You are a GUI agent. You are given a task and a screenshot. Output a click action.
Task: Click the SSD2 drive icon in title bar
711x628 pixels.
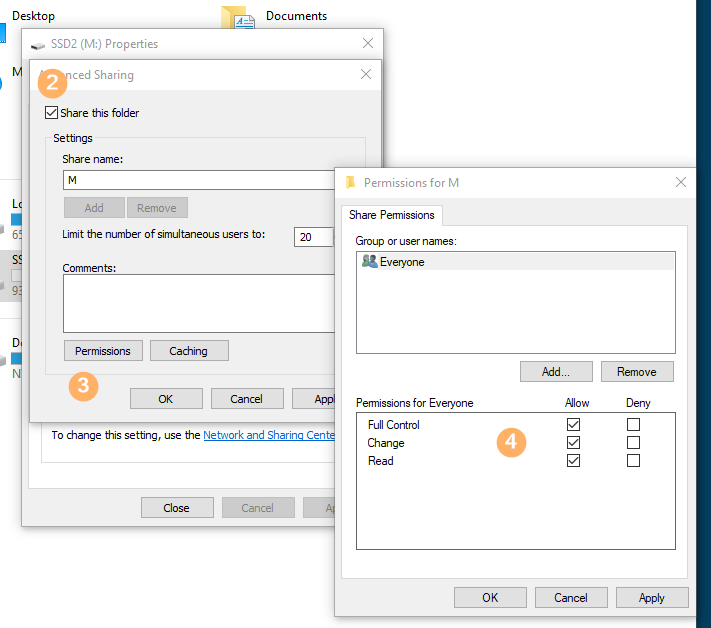38,45
